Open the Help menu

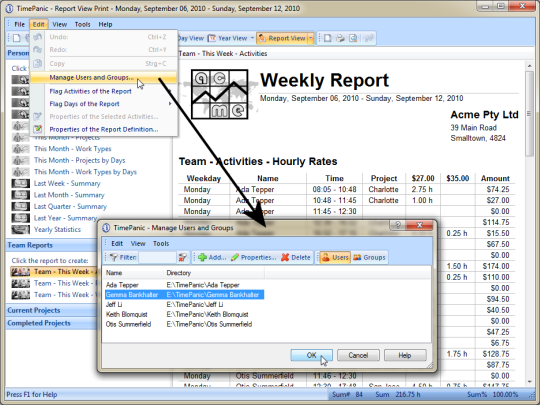click(105, 24)
